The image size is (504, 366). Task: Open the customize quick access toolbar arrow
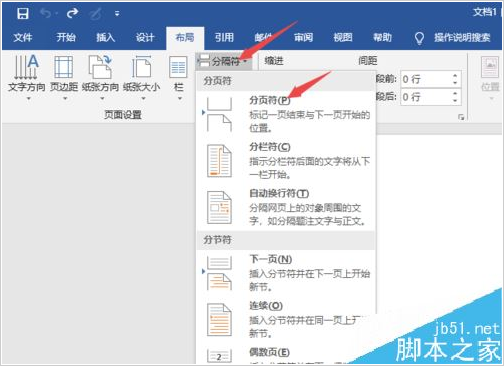click(117, 14)
